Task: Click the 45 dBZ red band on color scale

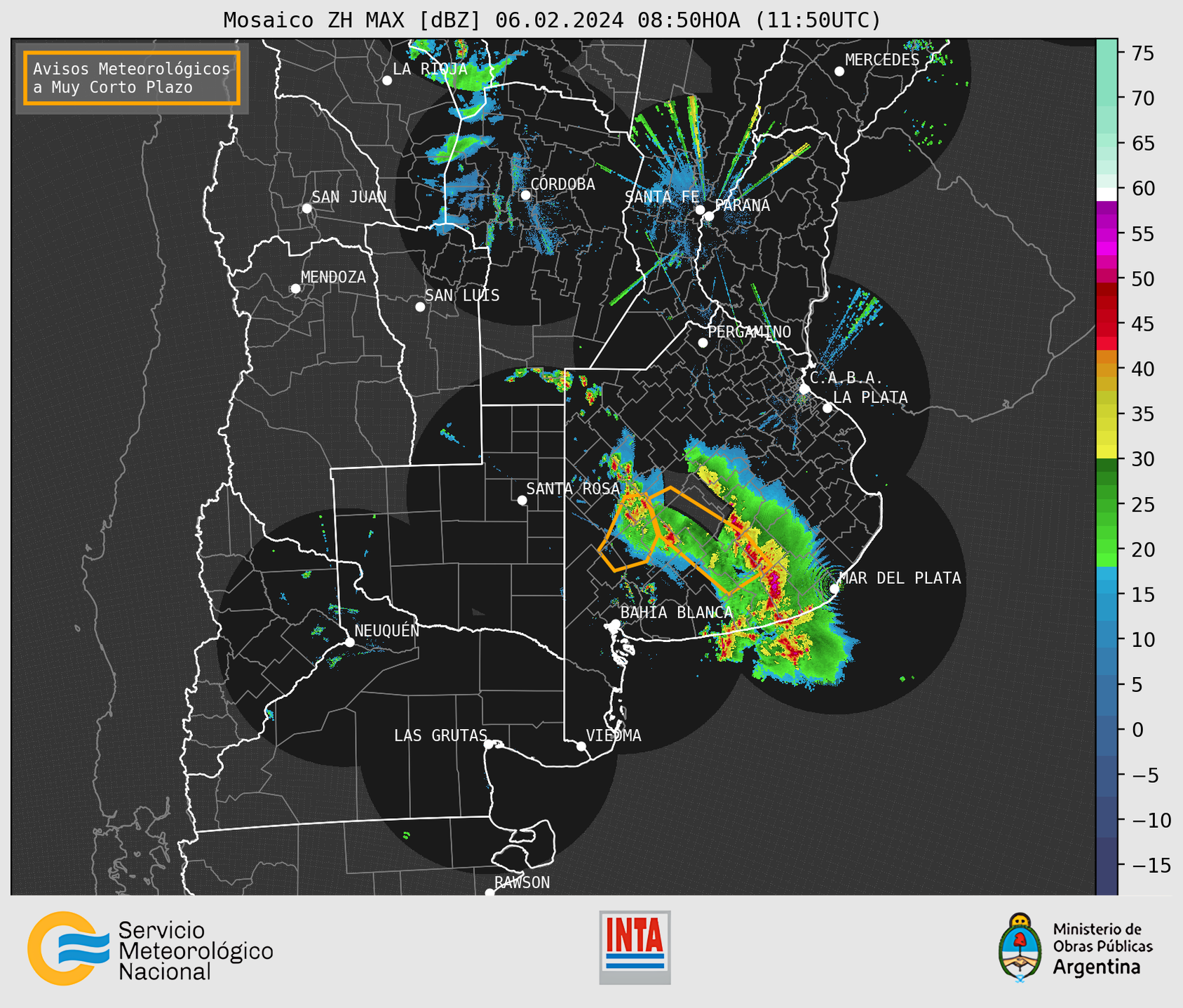Action: [1107, 324]
